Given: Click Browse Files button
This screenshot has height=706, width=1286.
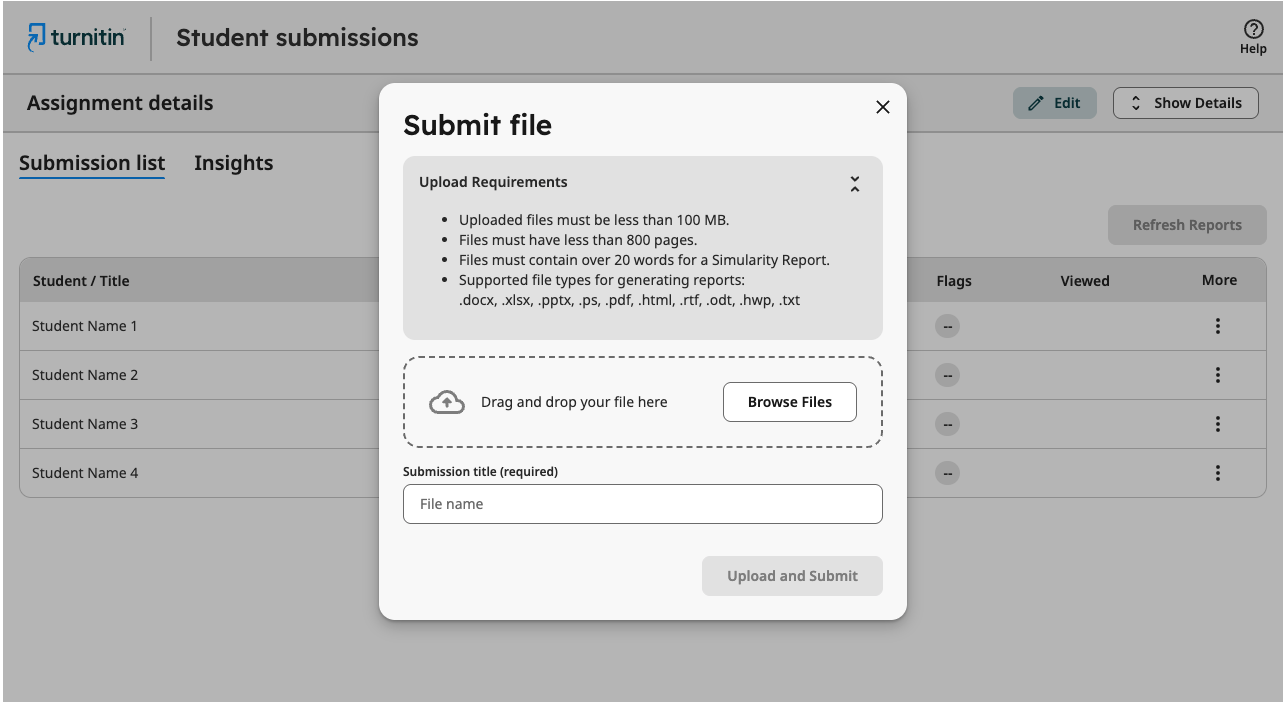Looking at the screenshot, I should click(790, 402).
